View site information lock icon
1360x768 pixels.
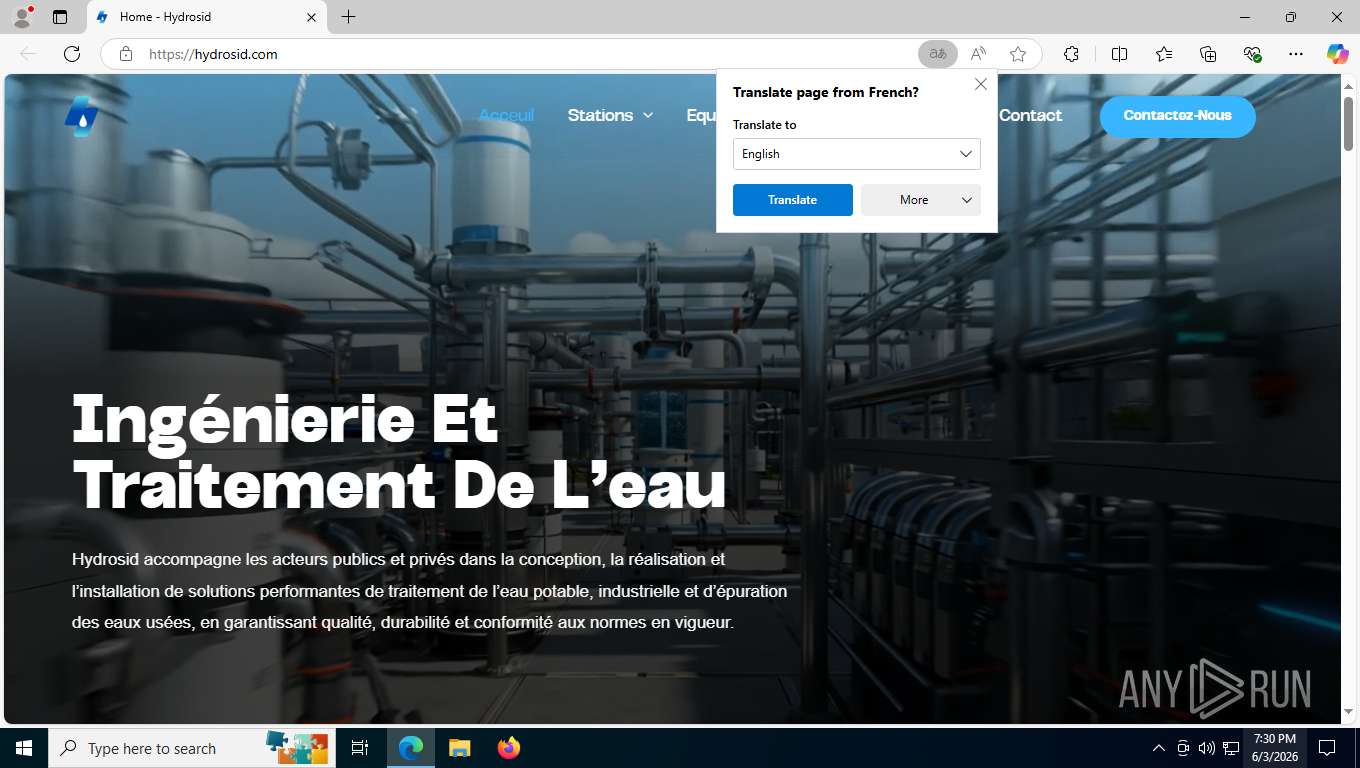tap(126, 54)
